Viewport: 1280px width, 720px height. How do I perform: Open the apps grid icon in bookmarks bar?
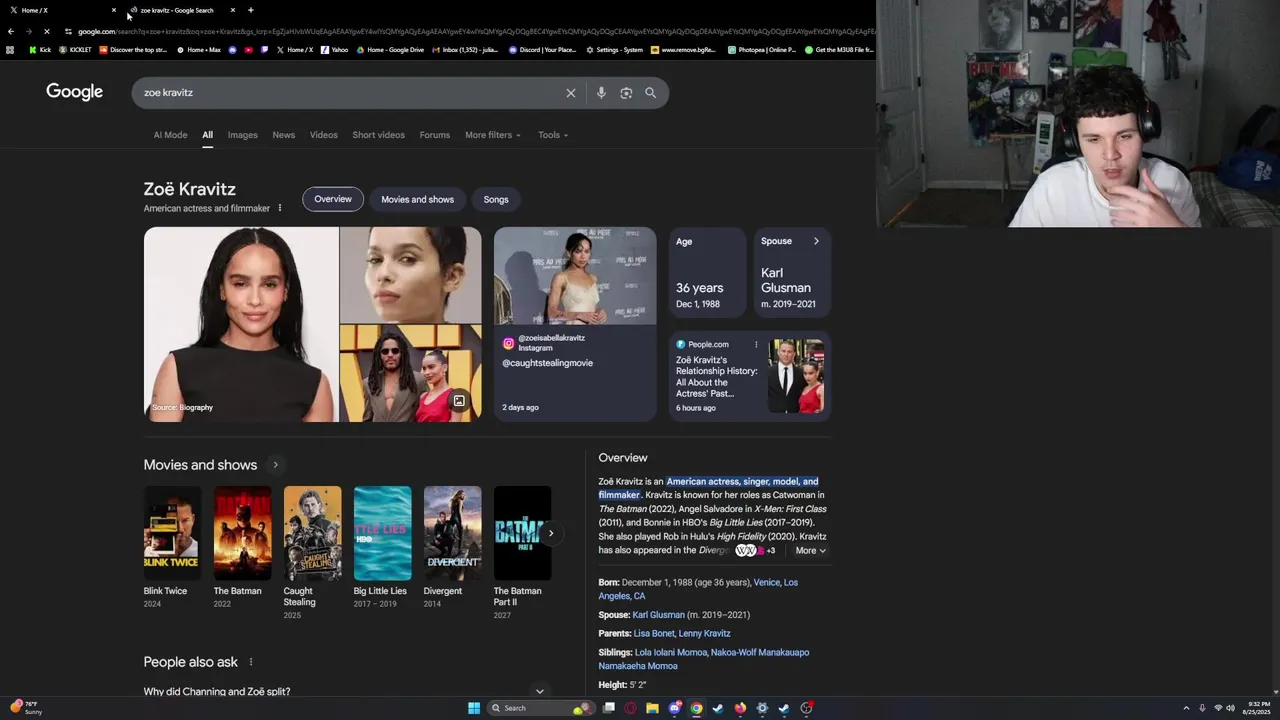click(x=10, y=49)
